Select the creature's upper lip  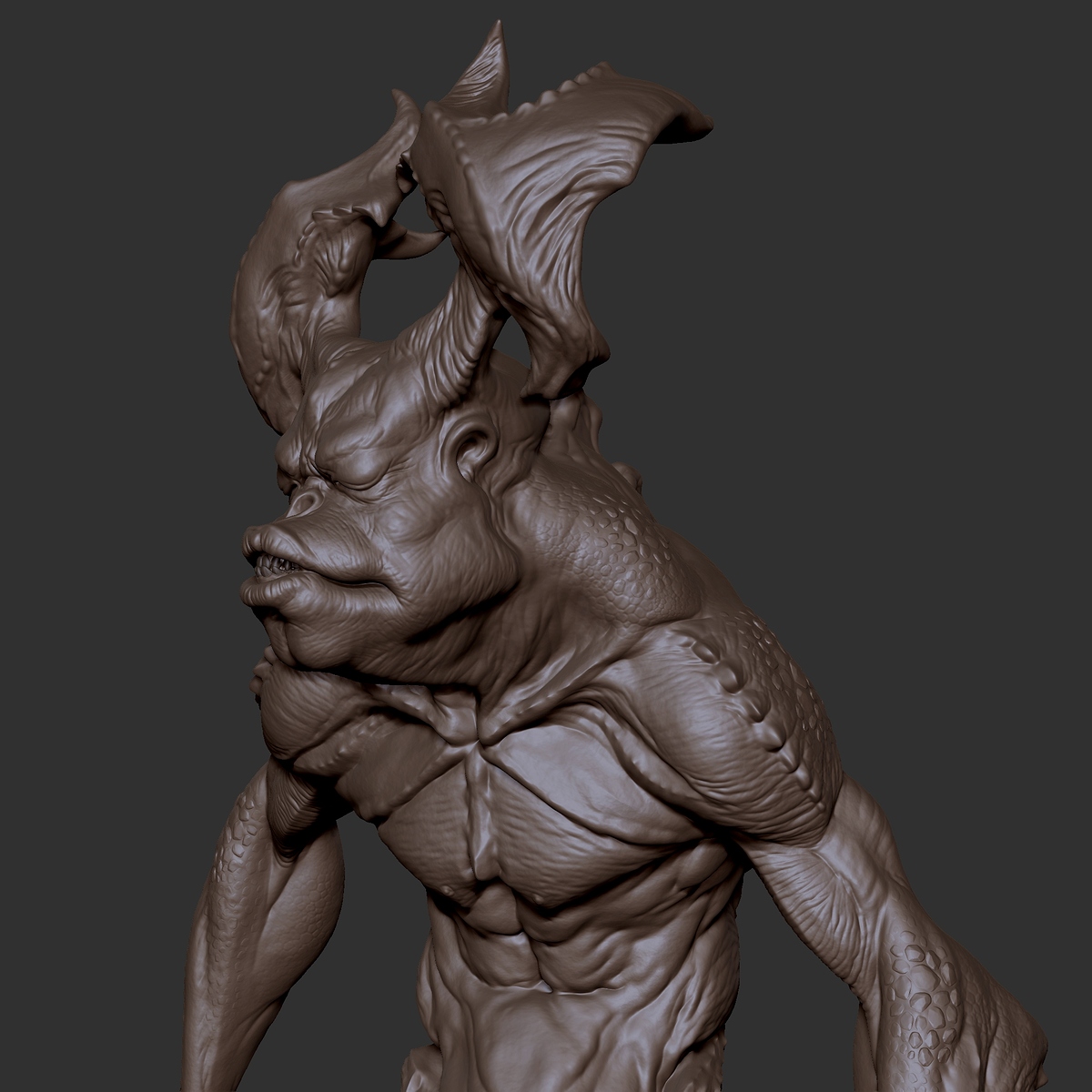click(273, 546)
